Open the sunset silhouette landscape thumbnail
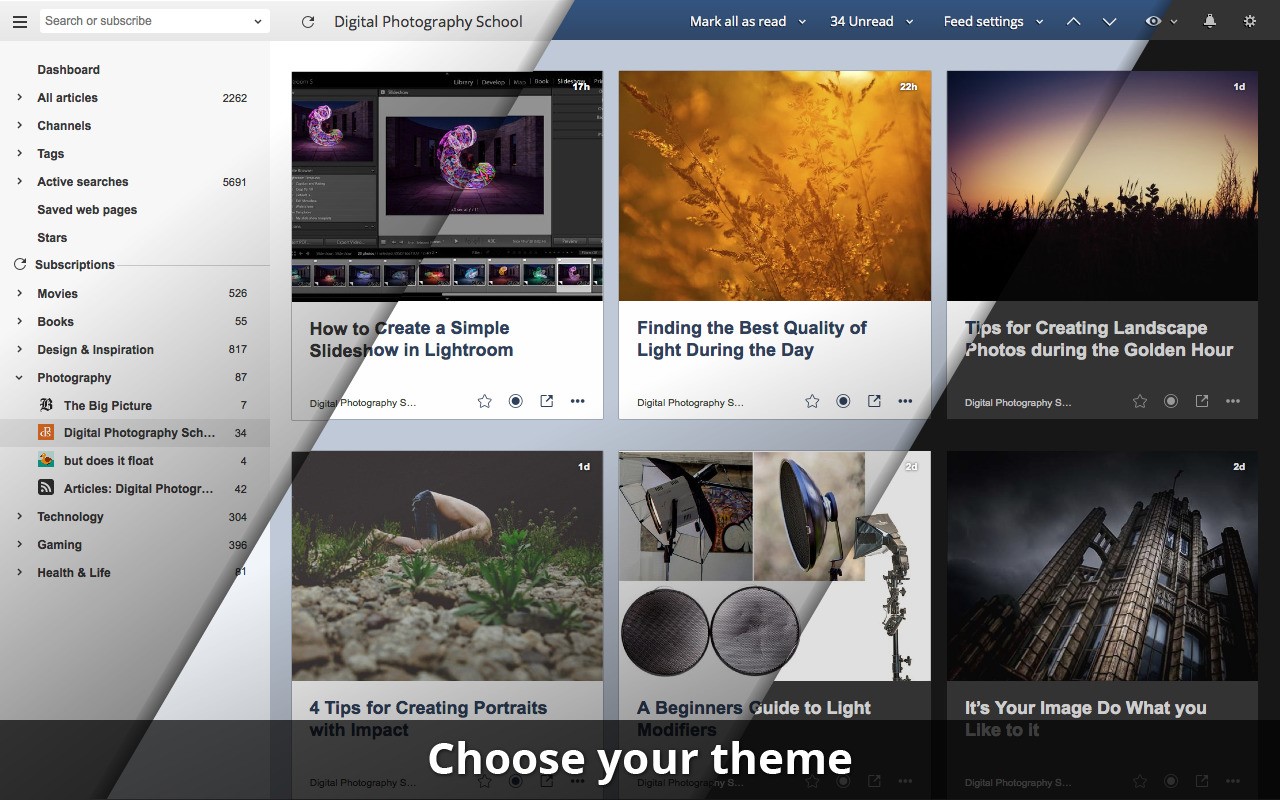1280x800 pixels. click(x=1102, y=186)
